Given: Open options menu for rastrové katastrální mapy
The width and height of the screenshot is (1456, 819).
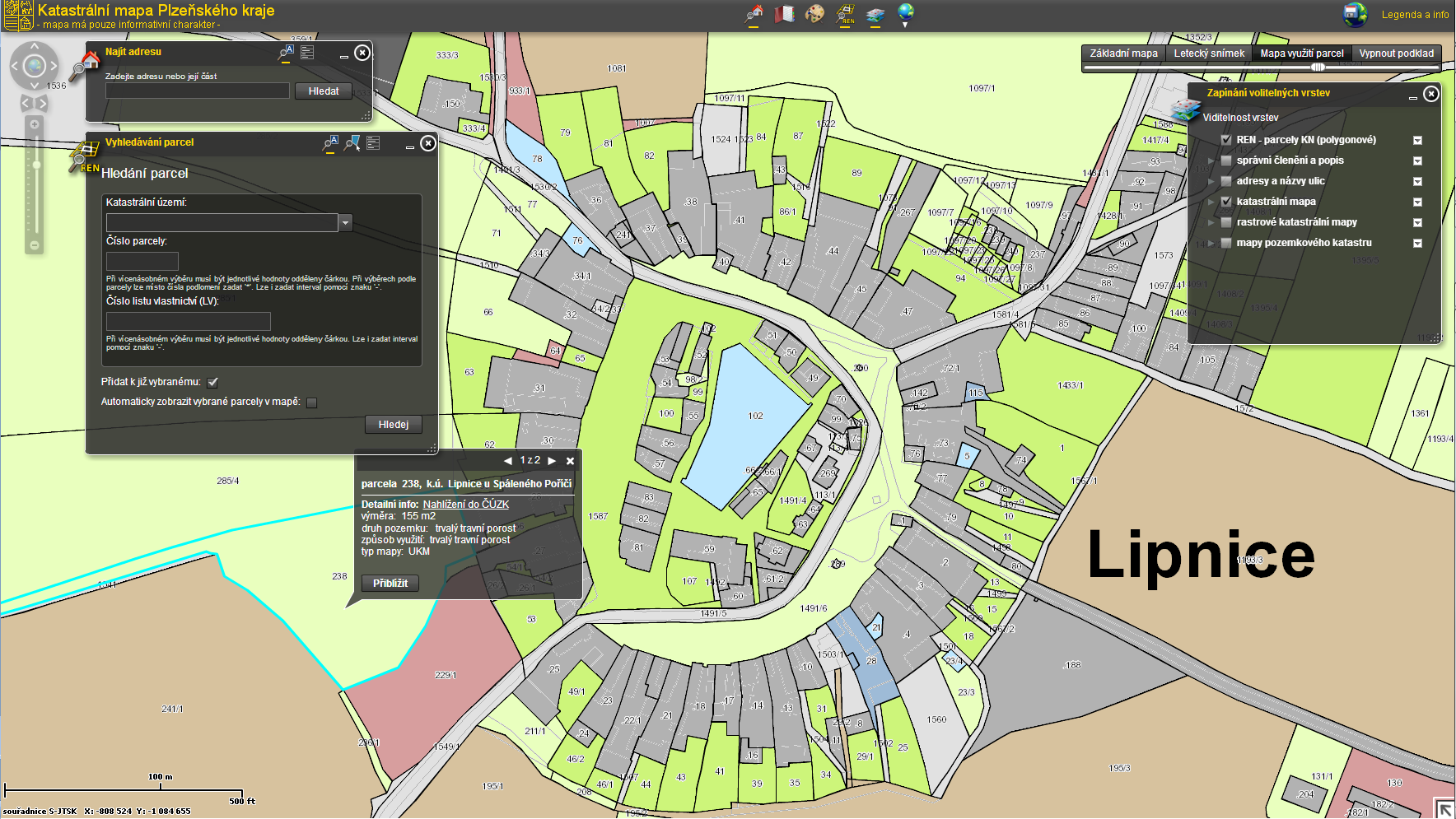Looking at the screenshot, I should [1417, 223].
